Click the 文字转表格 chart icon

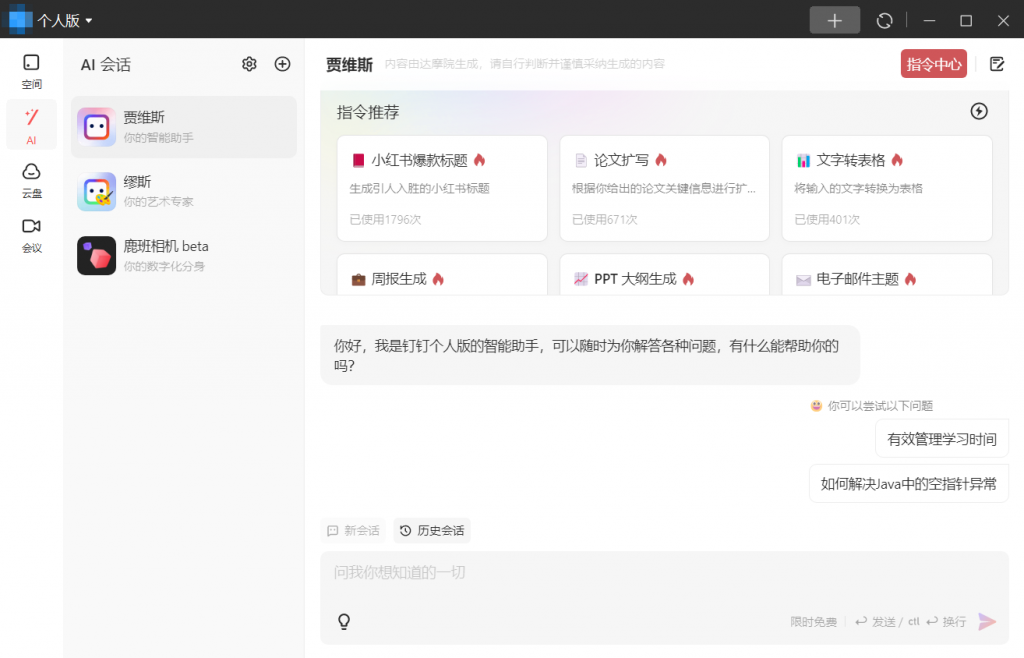tap(803, 161)
